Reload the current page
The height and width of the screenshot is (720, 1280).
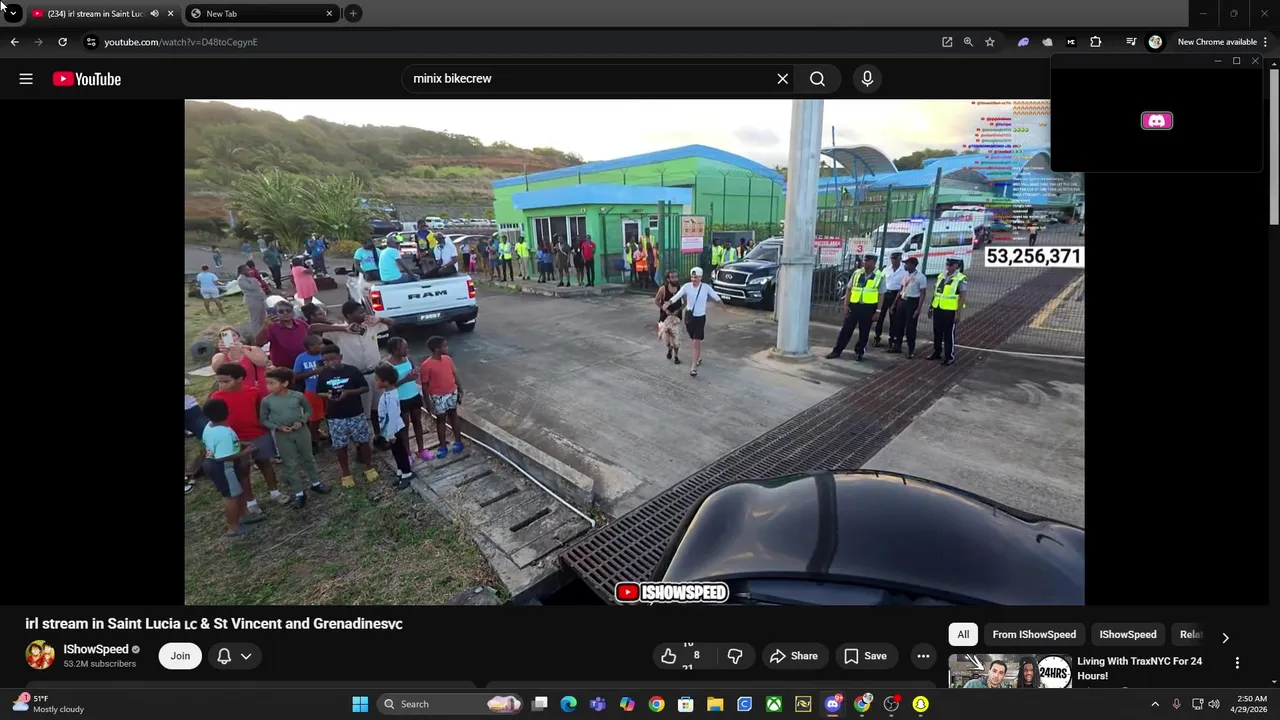coord(62,42)
